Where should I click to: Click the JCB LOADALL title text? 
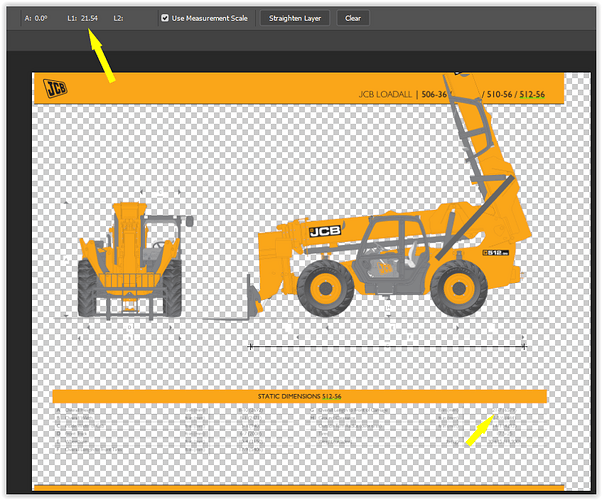tap(385, 94)
